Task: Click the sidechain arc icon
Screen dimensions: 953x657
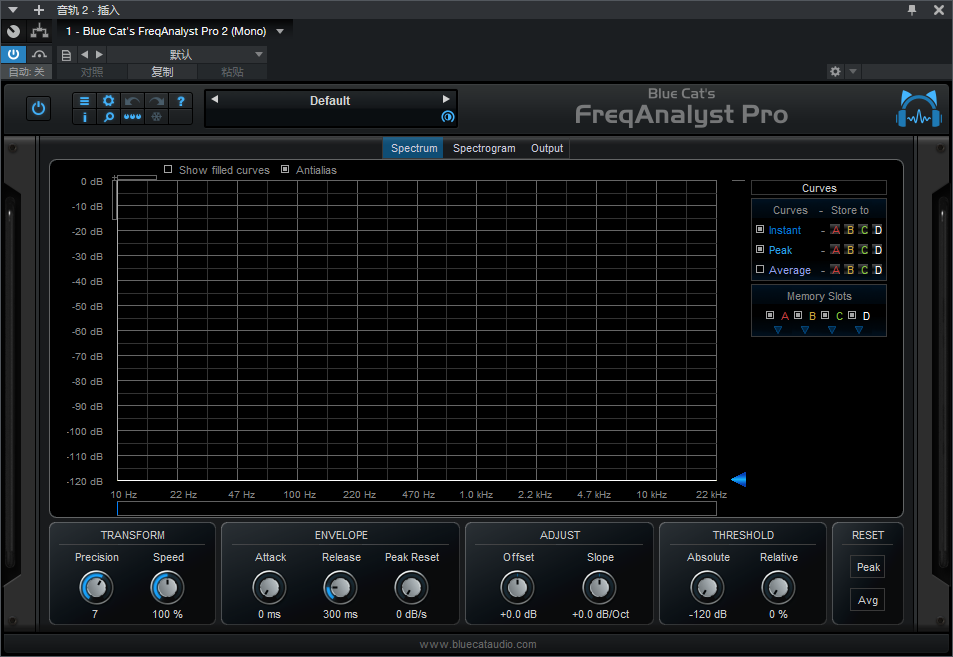Action: 40,54
